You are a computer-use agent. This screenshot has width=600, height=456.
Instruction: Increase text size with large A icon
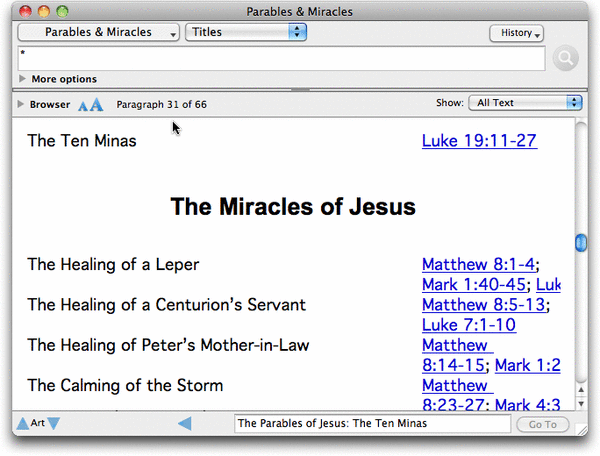click(x=97, y=104)
